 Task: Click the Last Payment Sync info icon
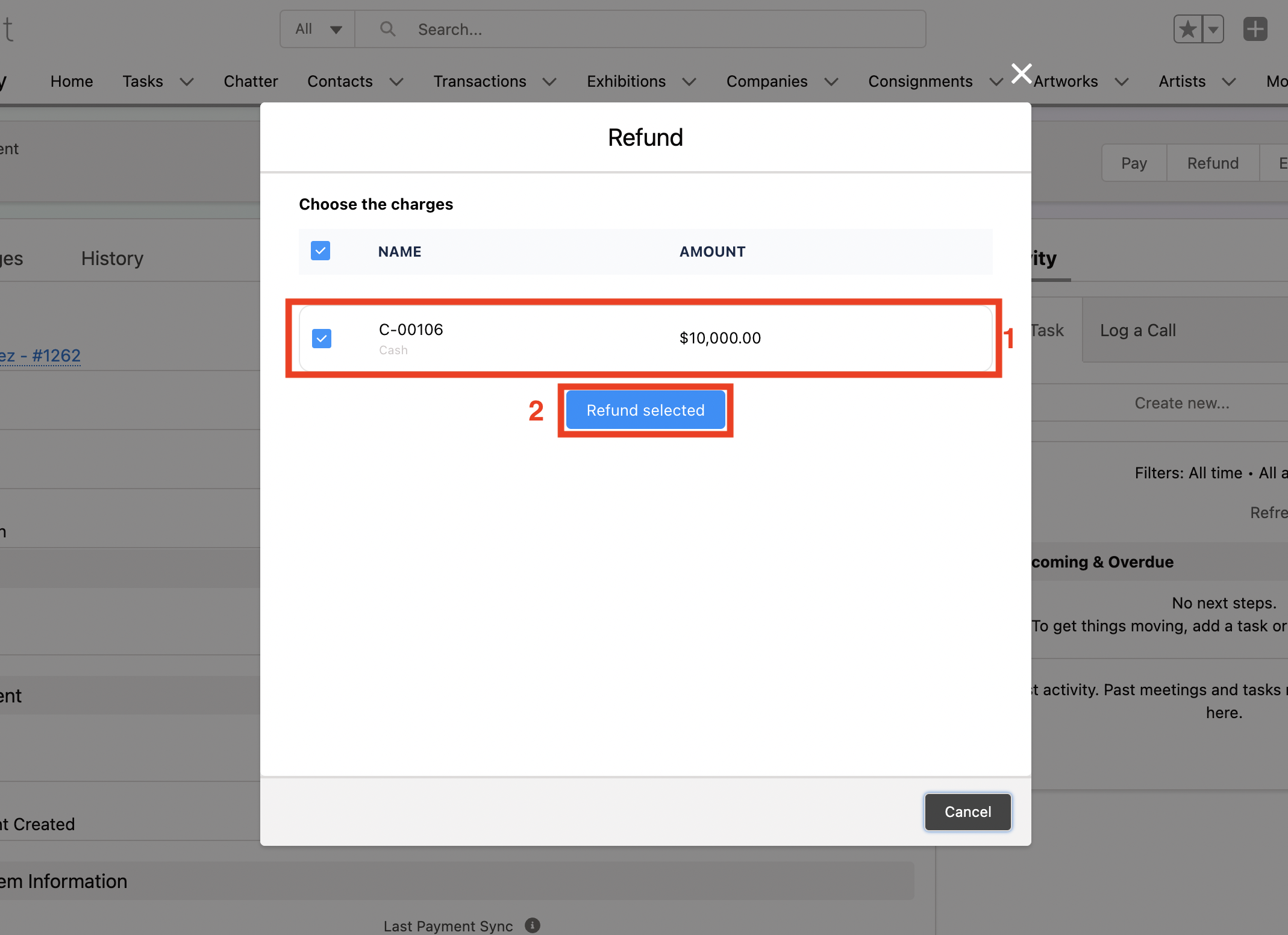click(532, 925)
